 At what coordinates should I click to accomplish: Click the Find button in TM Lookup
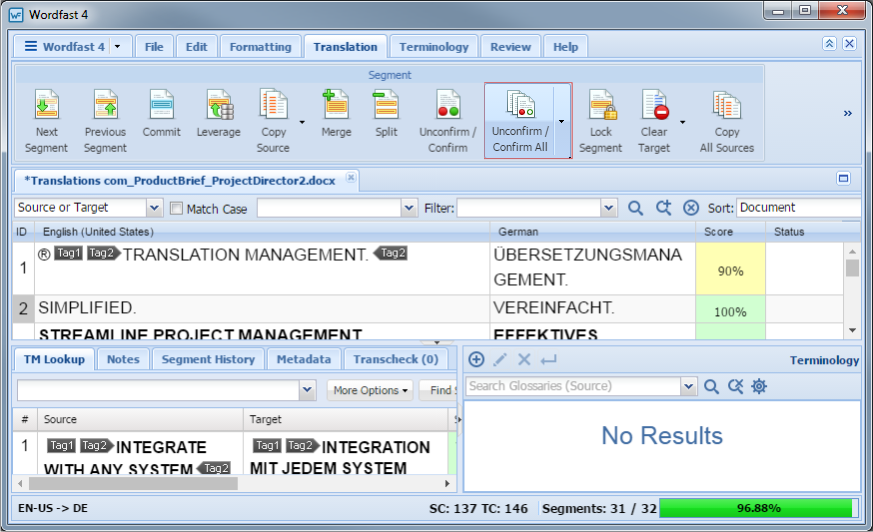[438, 390]
